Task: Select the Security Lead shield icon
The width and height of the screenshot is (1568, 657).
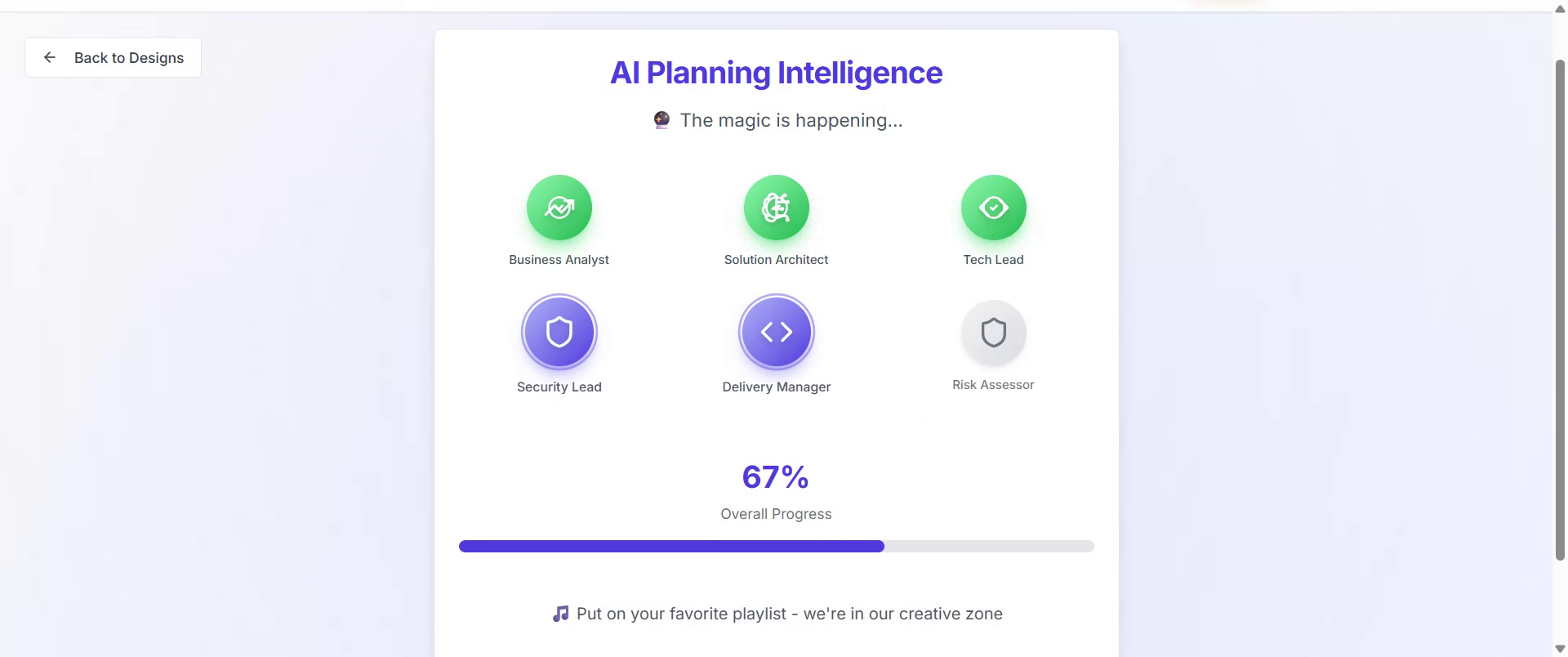Action: [x=559, y=333]
